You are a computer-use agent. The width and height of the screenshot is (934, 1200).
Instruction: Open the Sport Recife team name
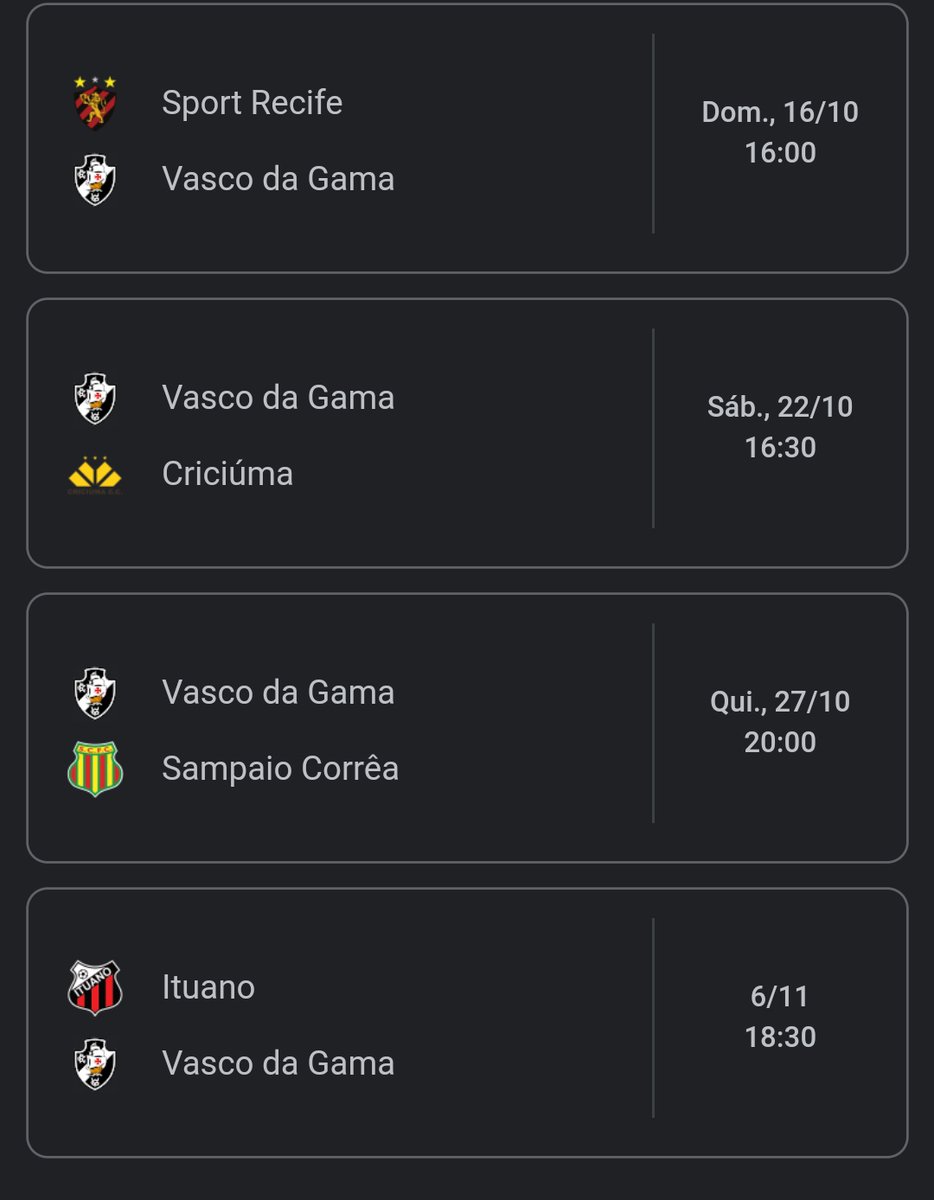pyautogui.click(x=252, y=103)
